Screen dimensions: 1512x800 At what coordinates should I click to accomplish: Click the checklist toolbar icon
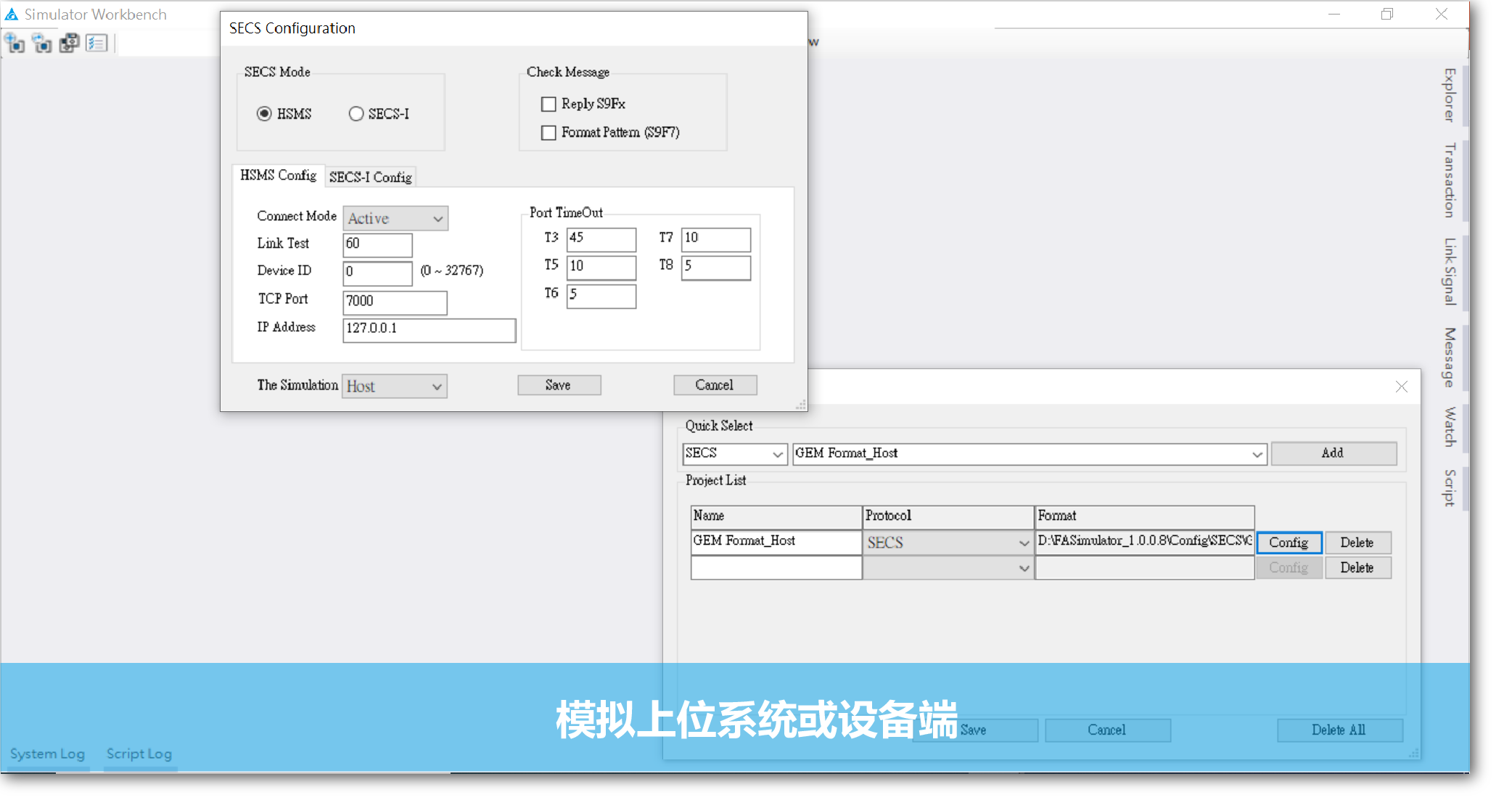pyautogui.click(x=96, y=44)
